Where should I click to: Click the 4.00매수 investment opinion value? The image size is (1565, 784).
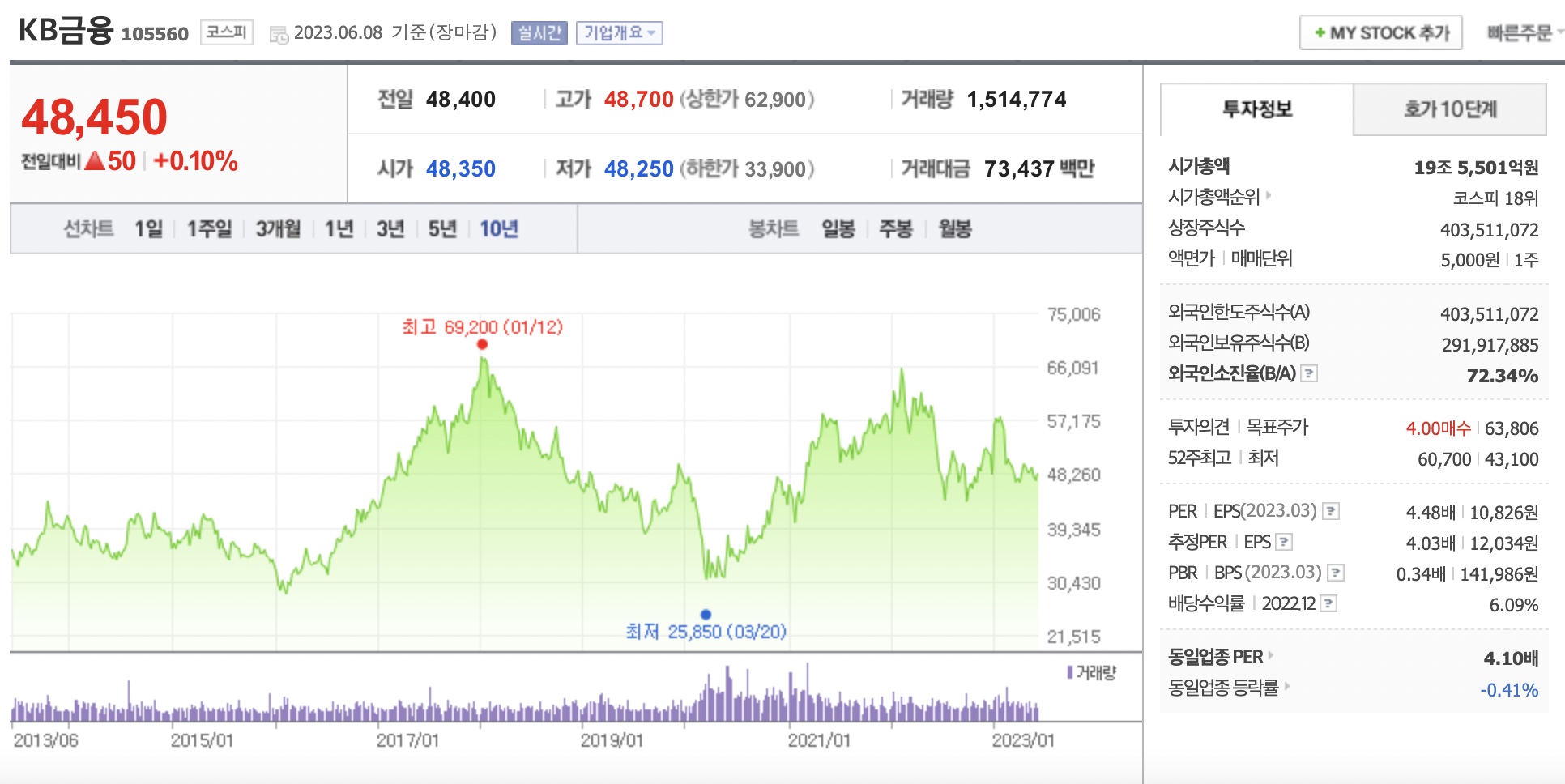[1438, 428]
